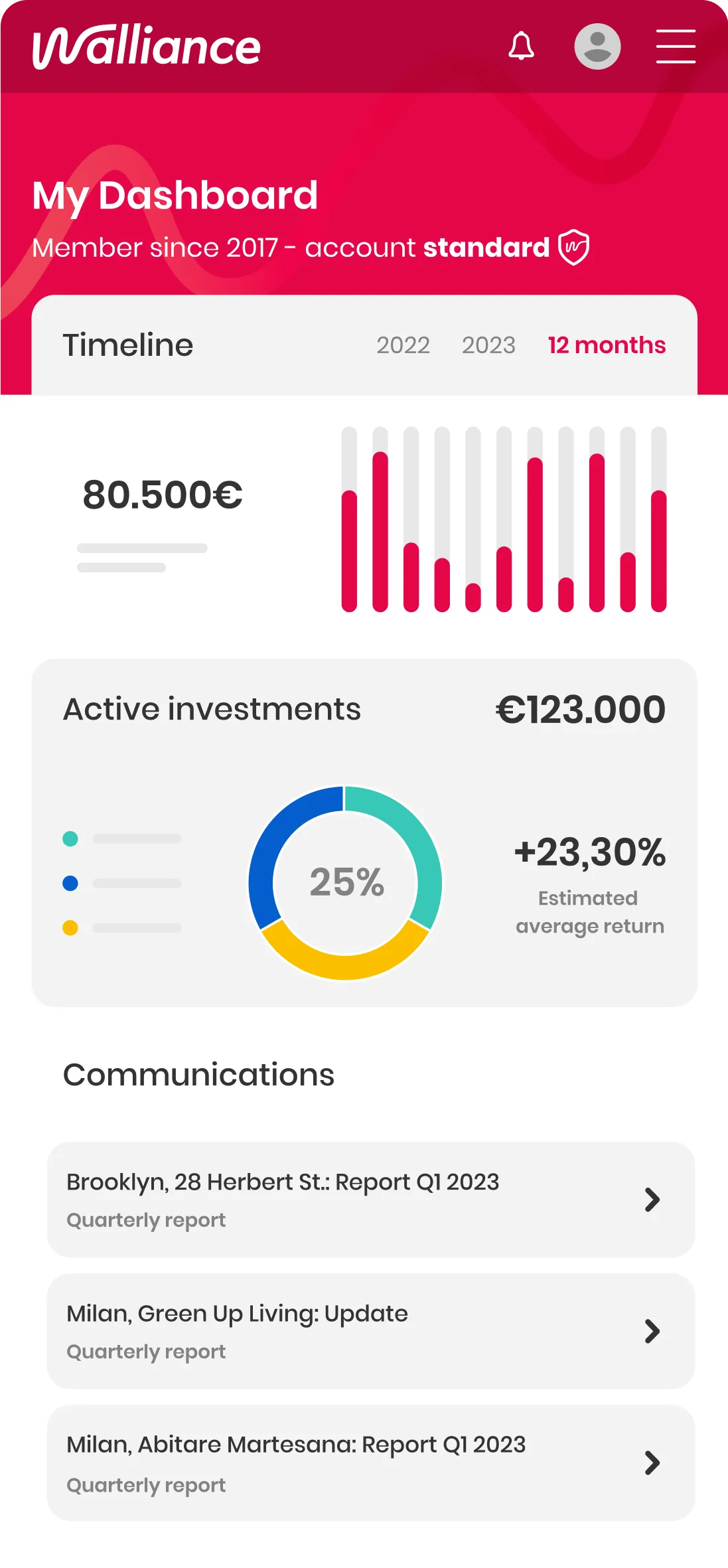Switch timeline to 2022

pyautogui.click(x=403, y=345)
